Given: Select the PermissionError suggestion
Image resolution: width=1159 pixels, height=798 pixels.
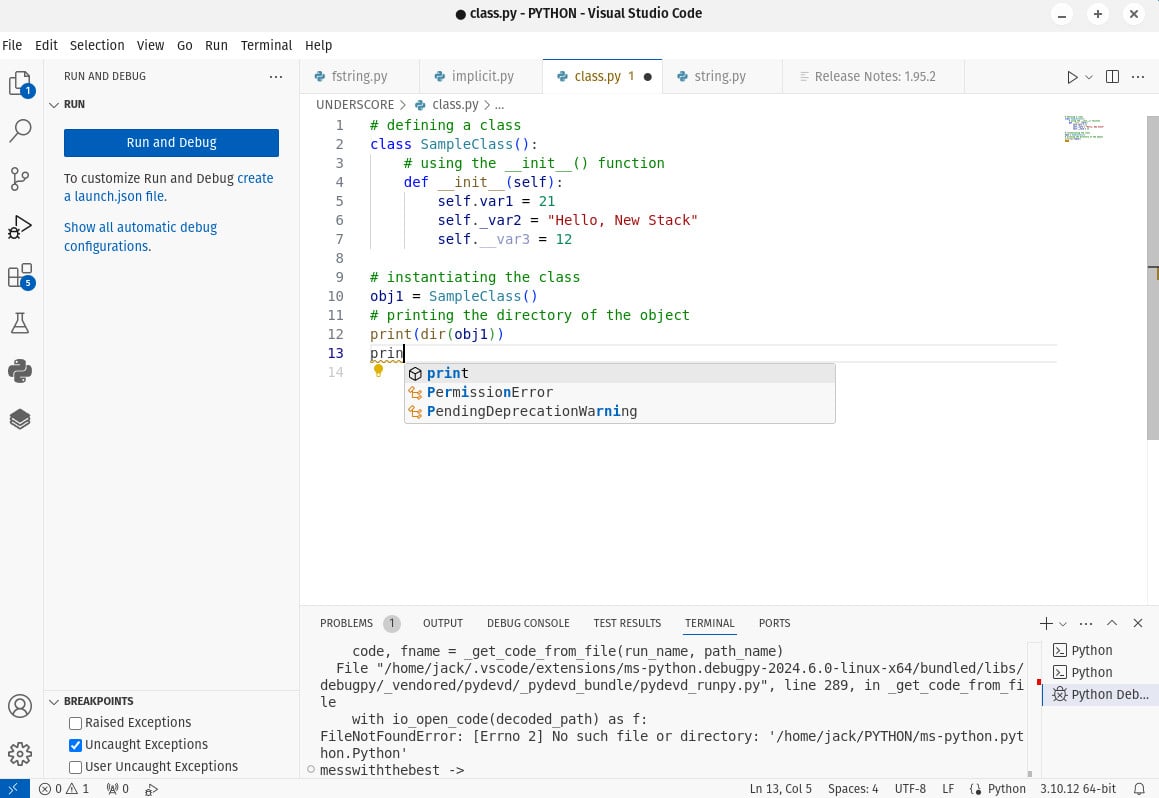Looking at the screenshot, I should [619, 392].
